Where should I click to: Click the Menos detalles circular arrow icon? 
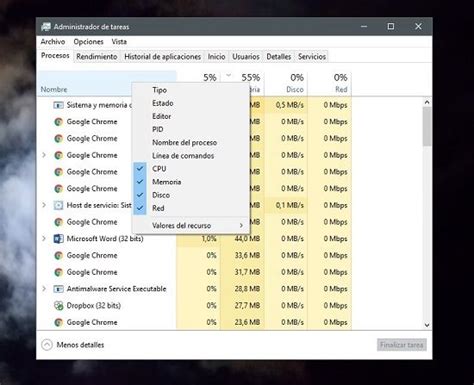[47, 345]
